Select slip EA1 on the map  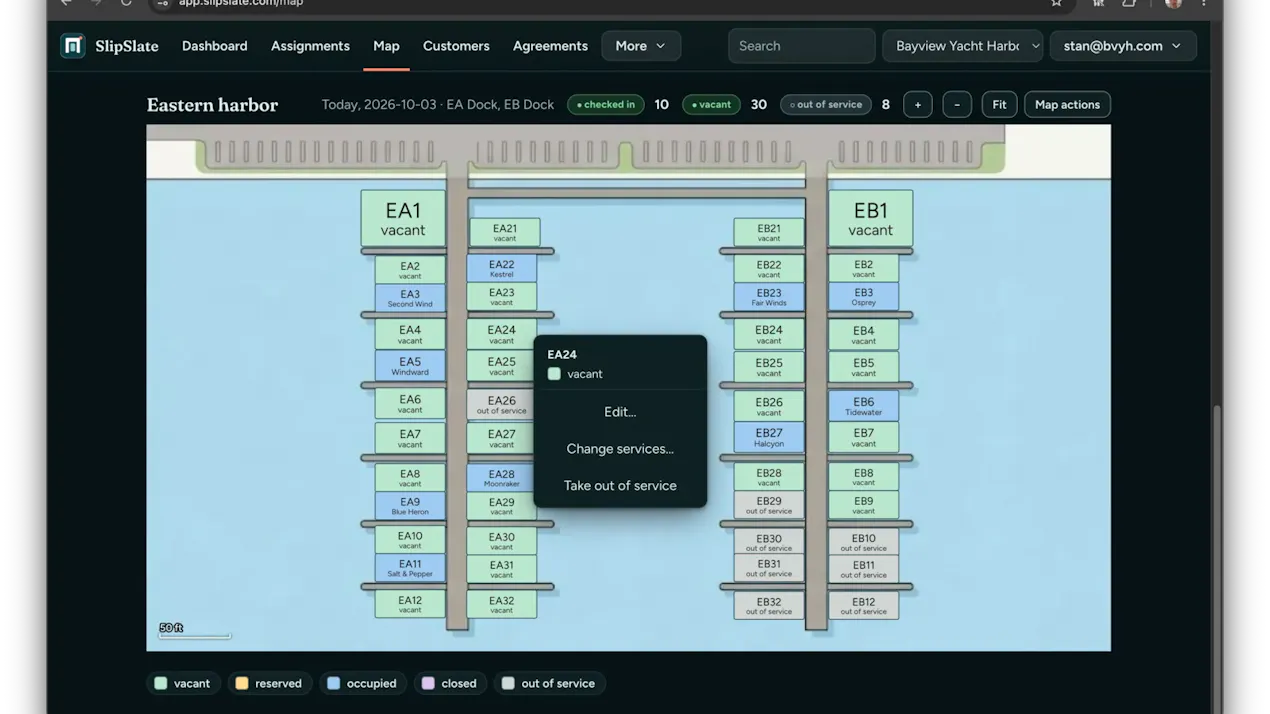coord(403,219)
